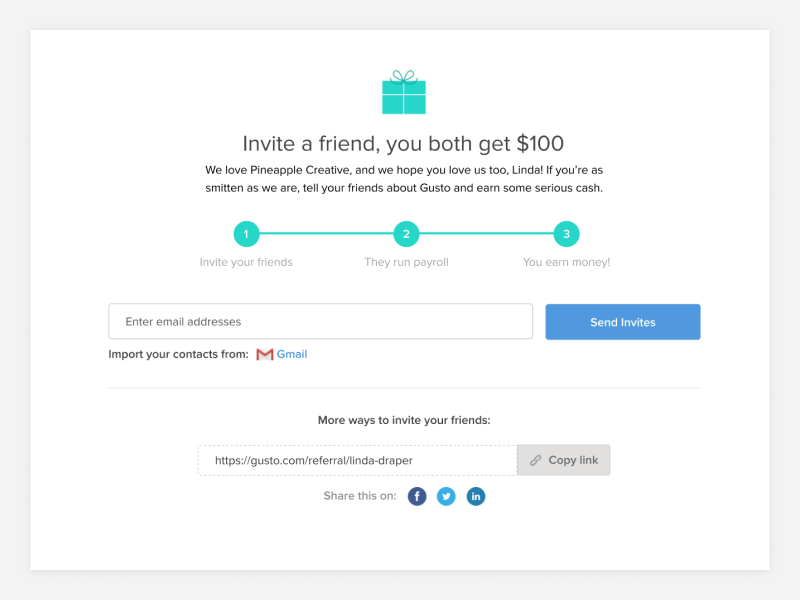Image resolution: width=800 pixels, height=600 pixels.
Task: Click the "Share this on:" label
Action: (360, 496)
